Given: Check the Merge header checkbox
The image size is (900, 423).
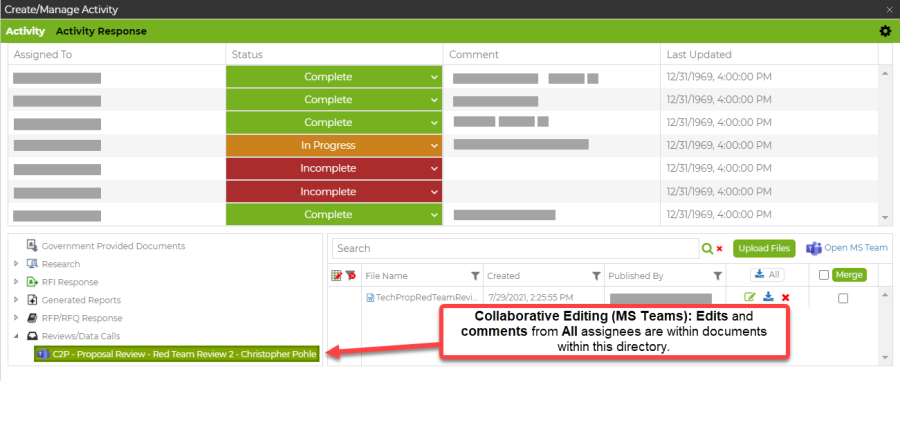Looking at the screenshot, I should click(x=824, y=275).
